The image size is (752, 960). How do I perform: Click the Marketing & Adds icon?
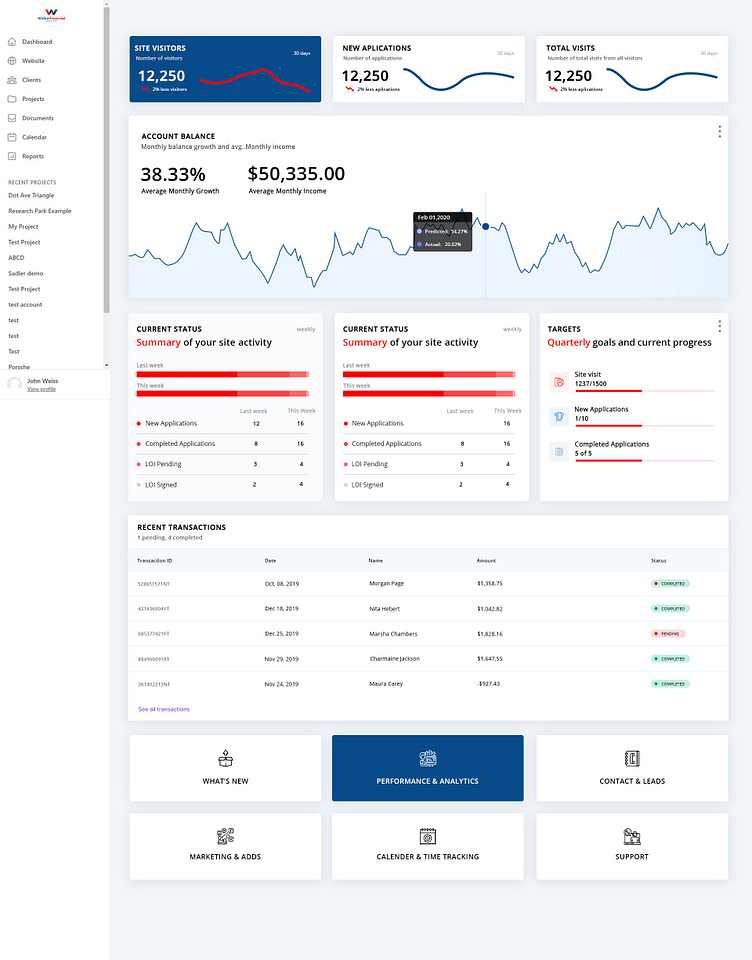[x=225, y=835]
